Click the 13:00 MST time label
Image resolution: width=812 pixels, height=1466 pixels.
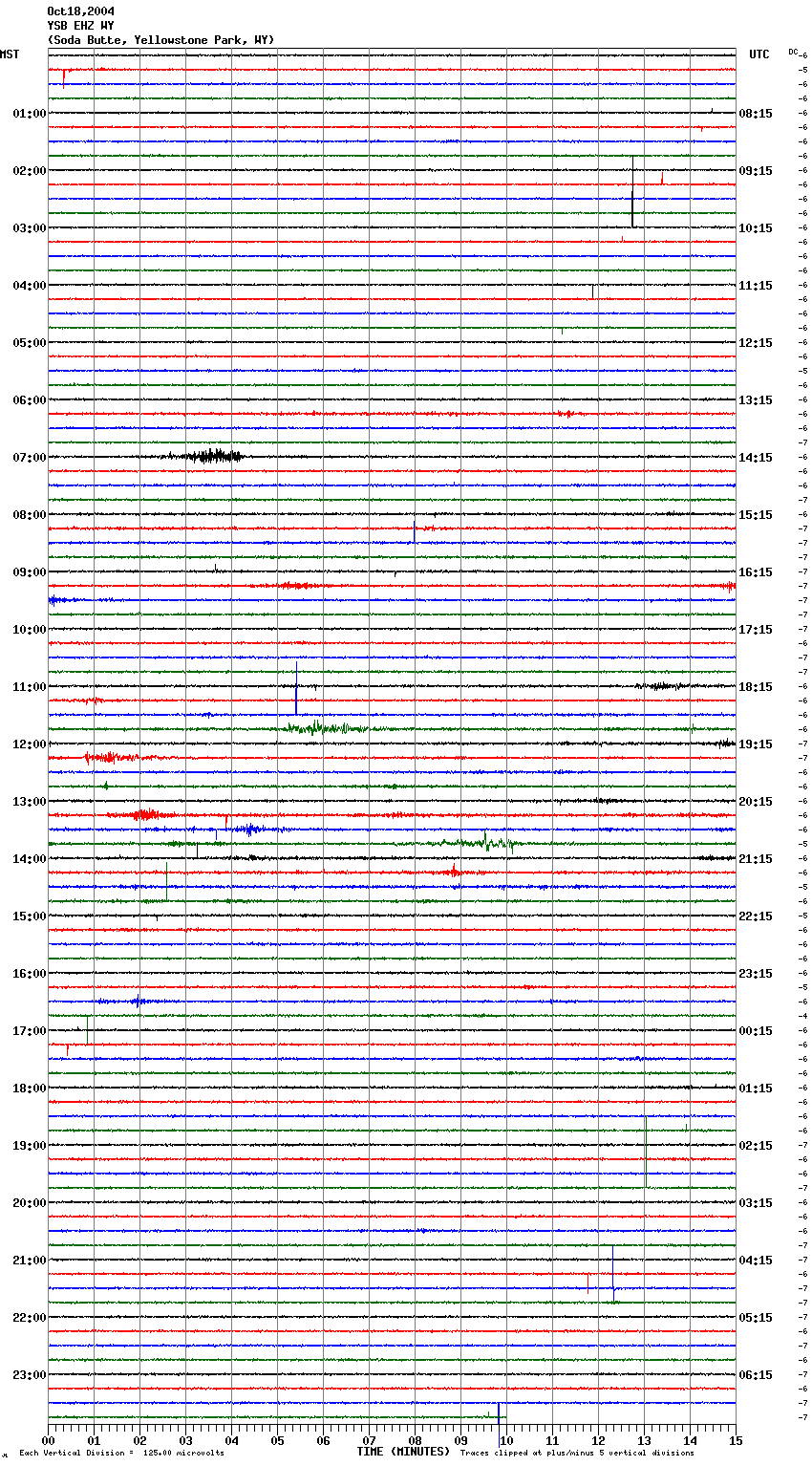[29, 802]
